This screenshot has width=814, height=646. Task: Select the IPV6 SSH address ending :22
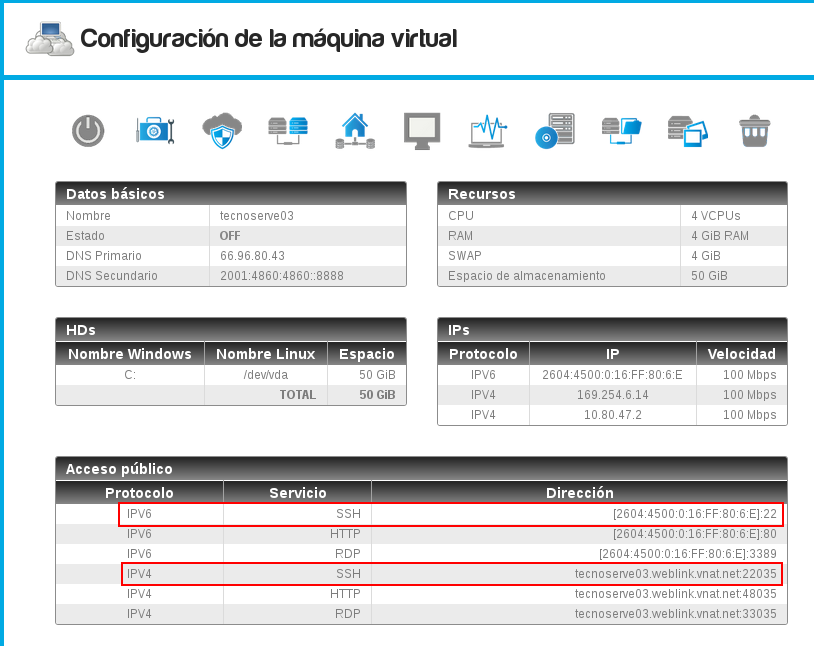(x=695, y=514)
